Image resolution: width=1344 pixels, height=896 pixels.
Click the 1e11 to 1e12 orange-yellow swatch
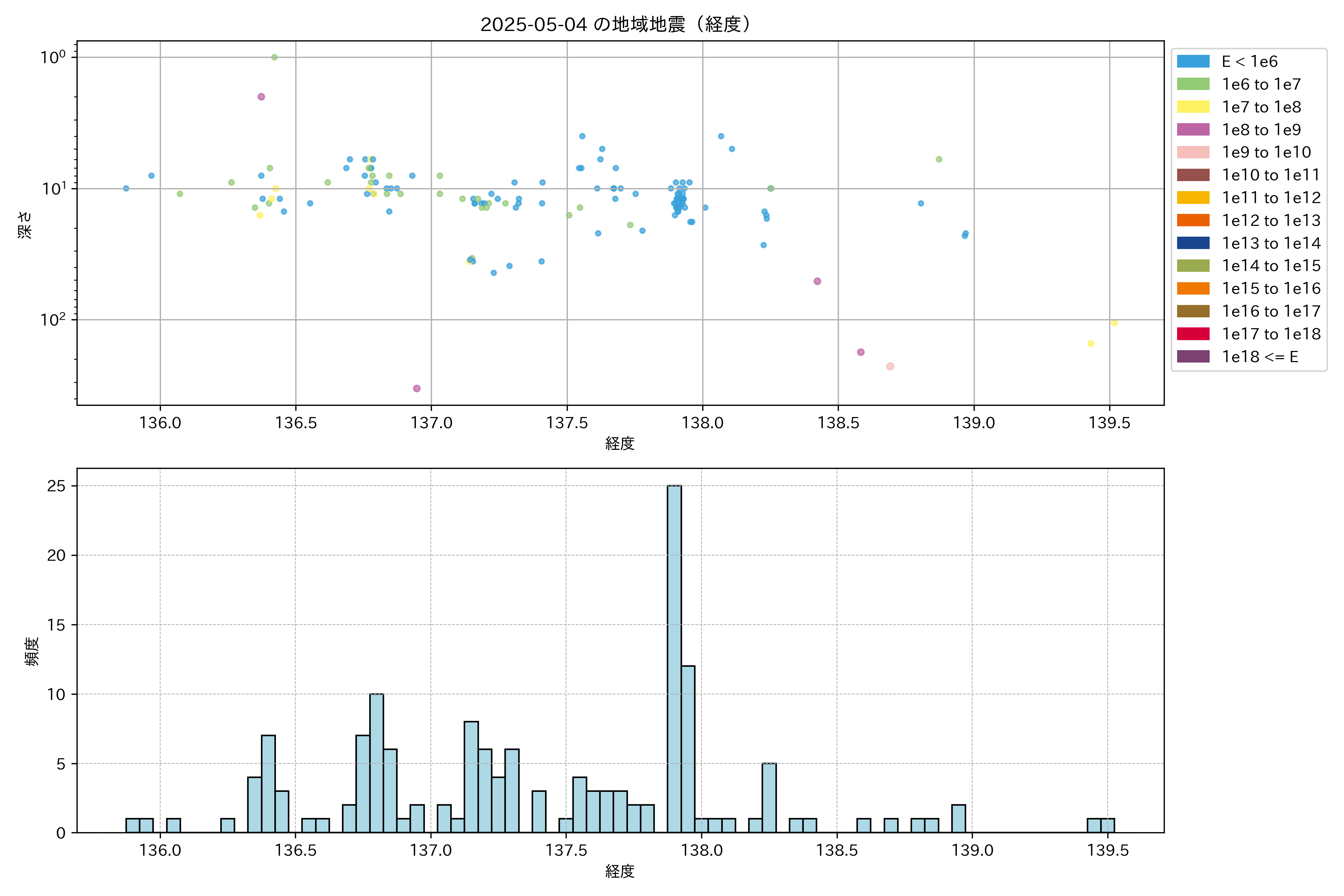1192,198
